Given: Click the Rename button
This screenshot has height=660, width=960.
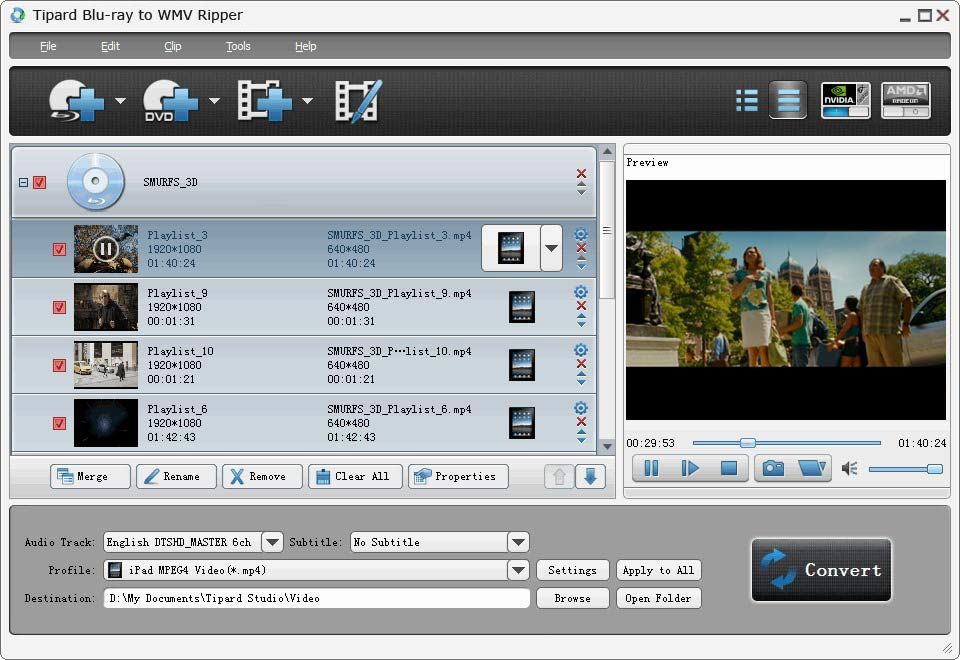Looking at the screenshot, I should [x=176, y=476].
